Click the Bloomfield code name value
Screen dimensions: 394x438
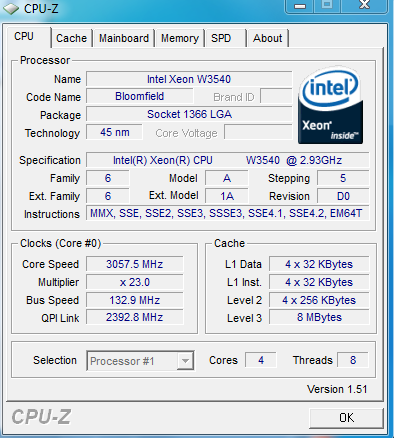(139, 96)
